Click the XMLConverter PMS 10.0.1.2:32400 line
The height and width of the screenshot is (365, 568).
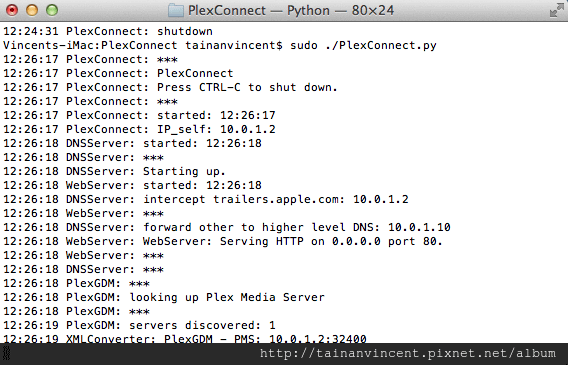[x=185, y=339]
